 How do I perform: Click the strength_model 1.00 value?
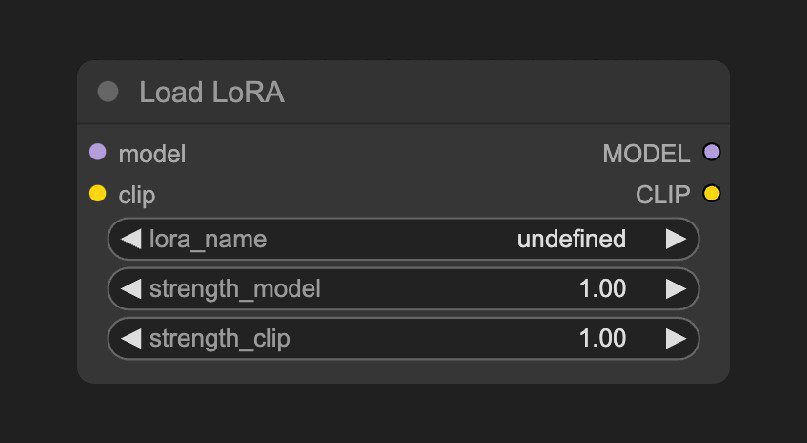point(603,289)
